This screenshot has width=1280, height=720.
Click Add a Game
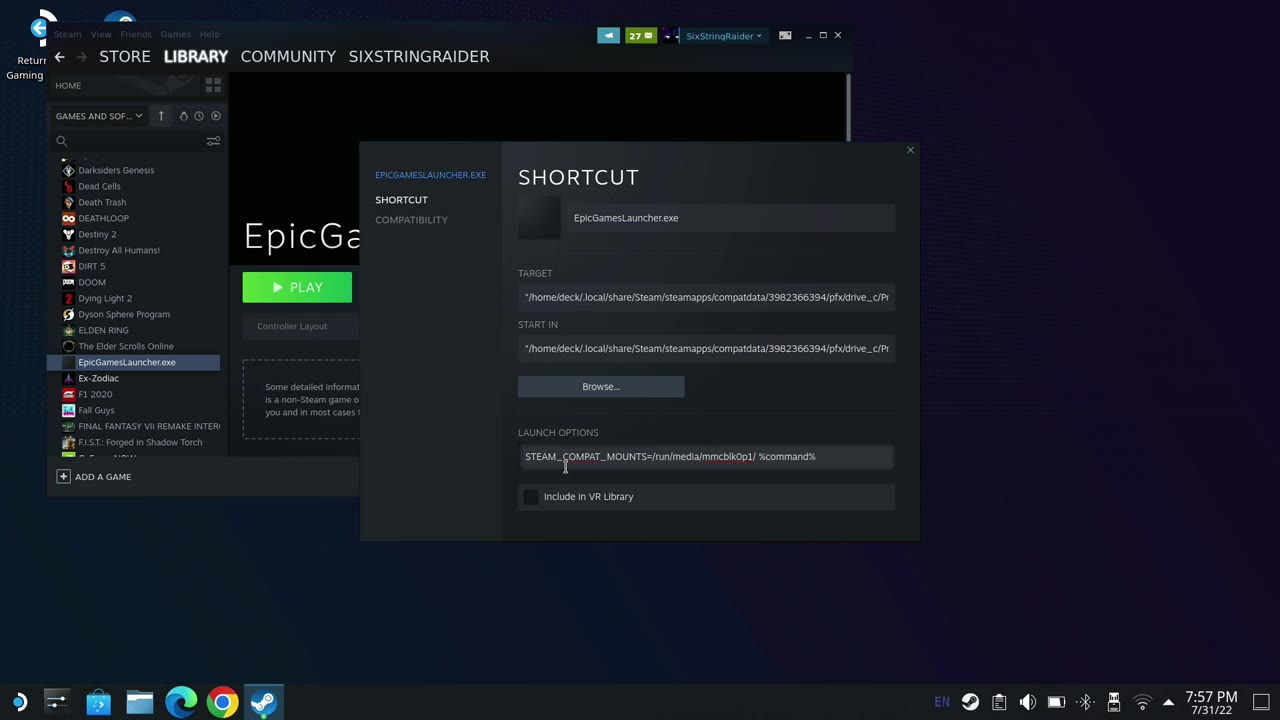(94, 477)
